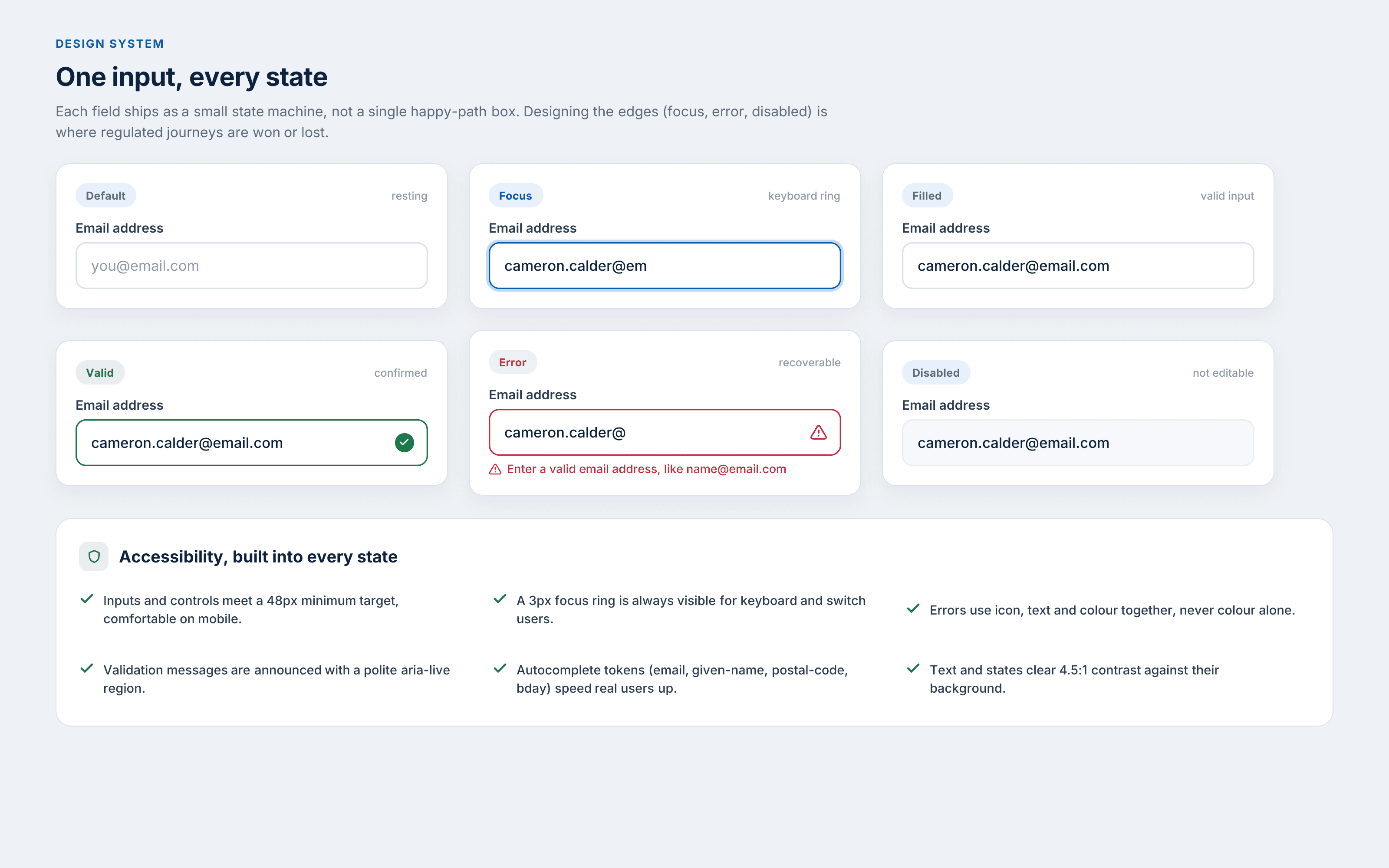1389x868 pixels.
Task: Click the empty Default email input
Action: click(x=251, y=266)
